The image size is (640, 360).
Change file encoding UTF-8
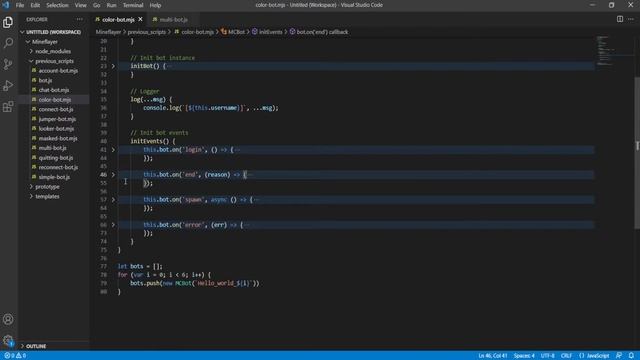click(x=547, y=356)
